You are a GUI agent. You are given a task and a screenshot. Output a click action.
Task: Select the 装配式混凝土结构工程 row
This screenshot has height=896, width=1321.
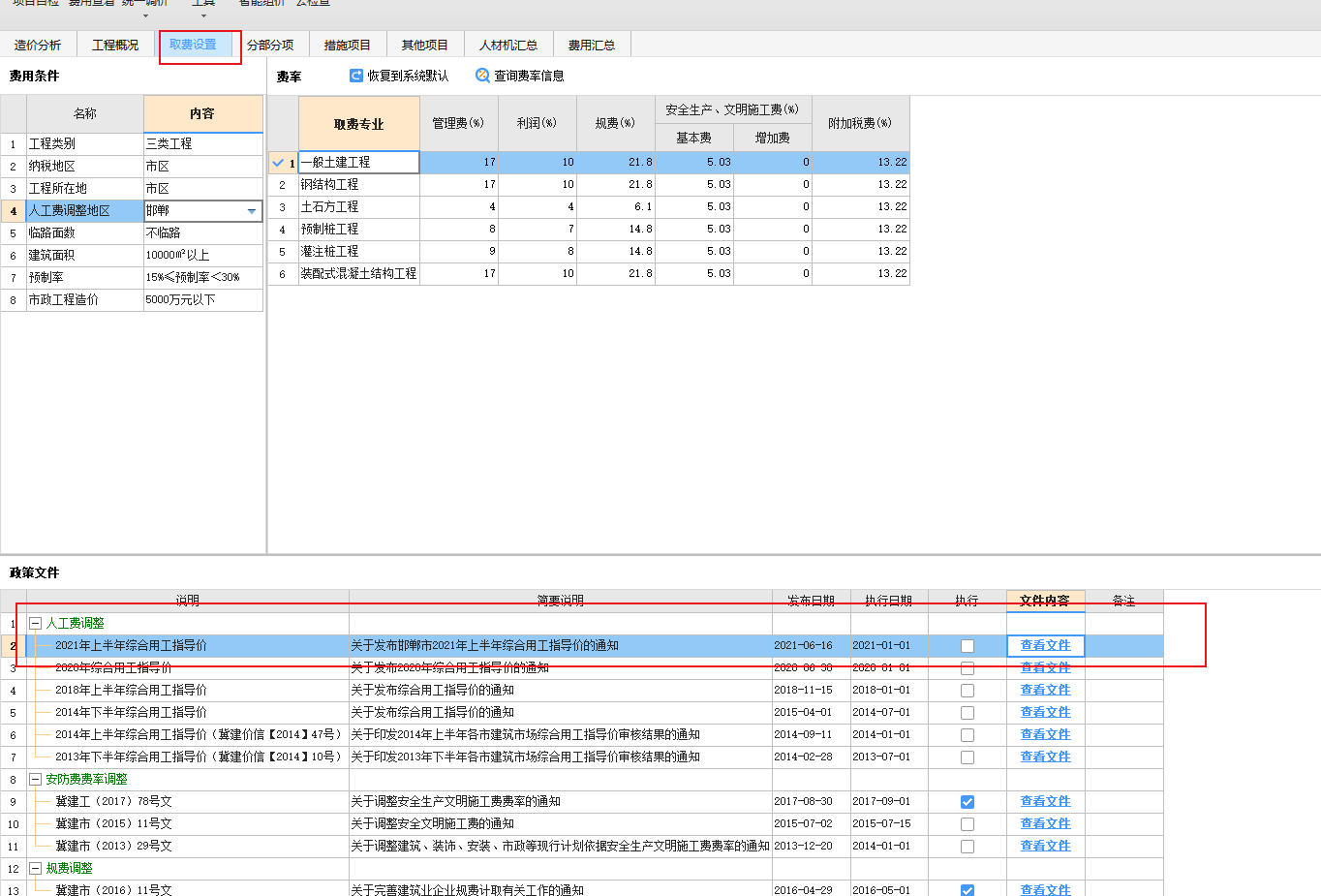pyautogui.click(x=589, y=273)
